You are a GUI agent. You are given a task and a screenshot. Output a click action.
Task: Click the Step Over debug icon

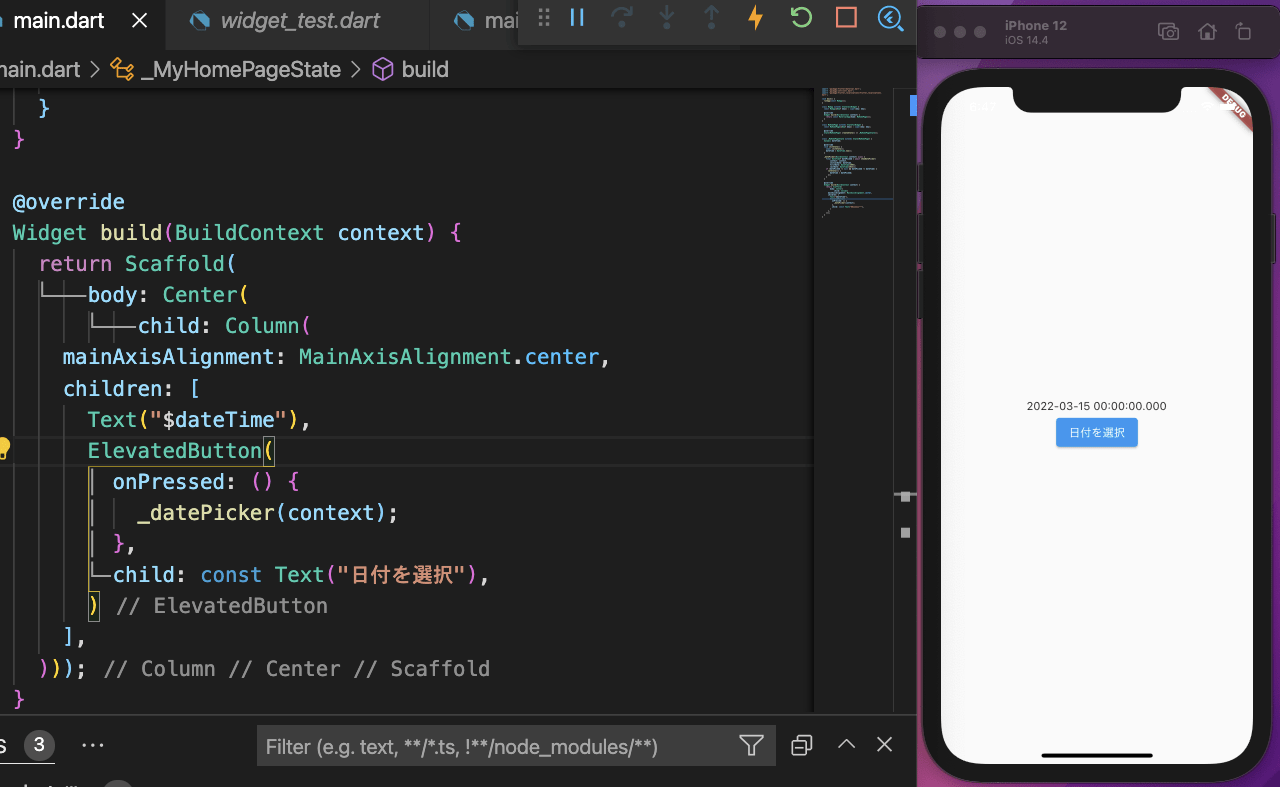[622, 18]
